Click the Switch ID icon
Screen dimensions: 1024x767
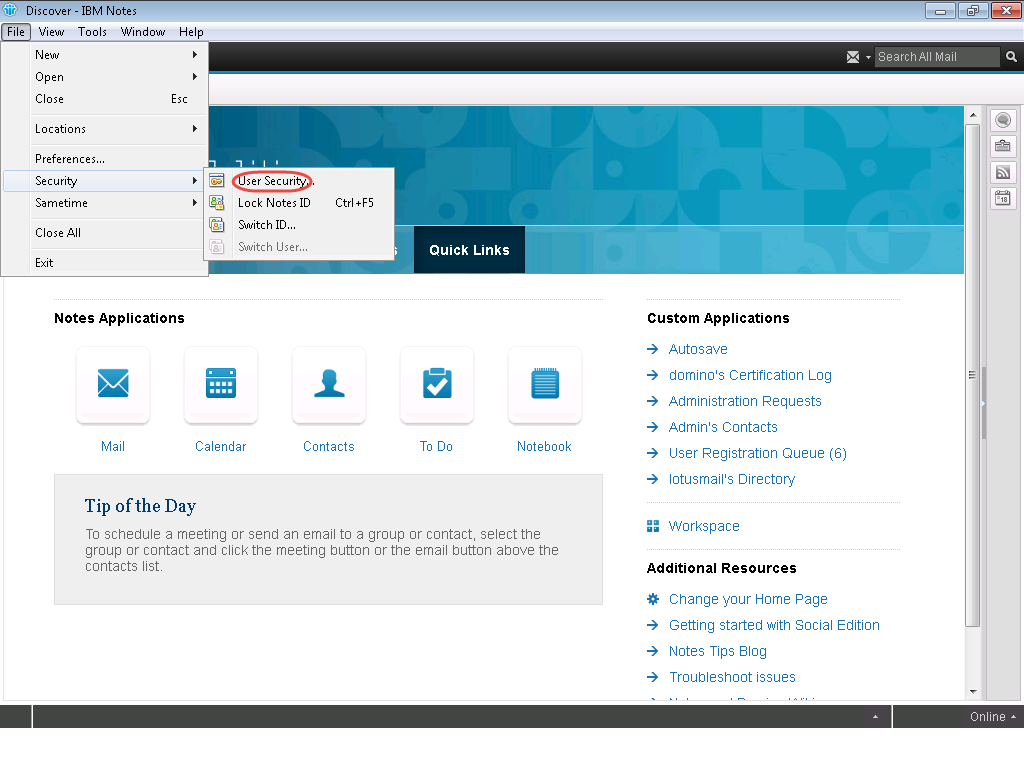[217, 225]
